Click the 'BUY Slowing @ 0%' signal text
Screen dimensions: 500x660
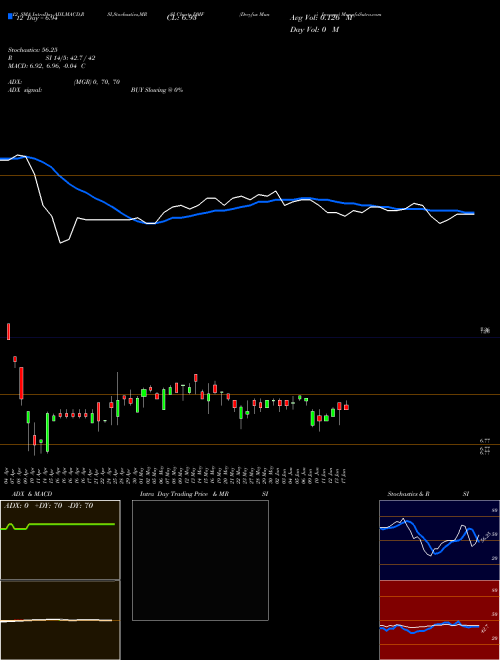click(x=157, y=90)
